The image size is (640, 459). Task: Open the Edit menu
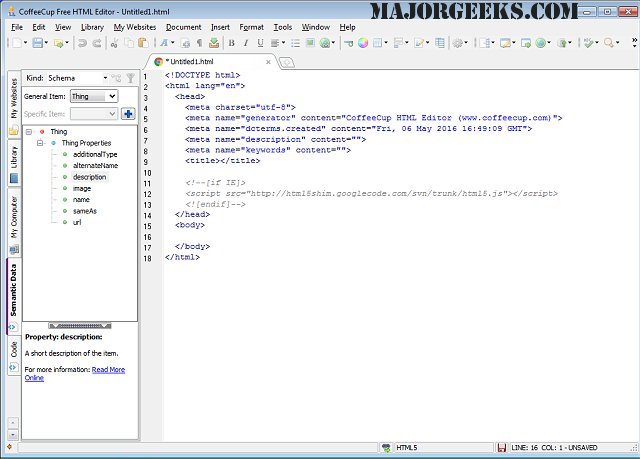click(39, 27)
